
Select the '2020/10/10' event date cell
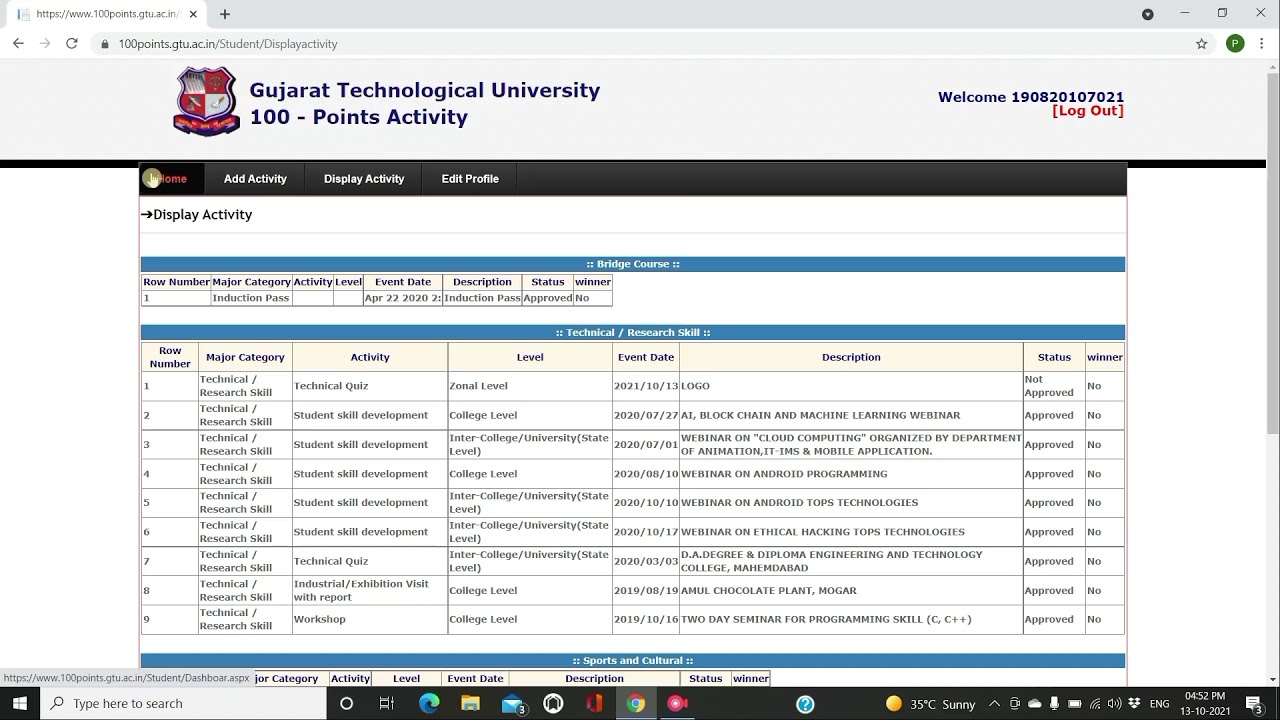tap(646, 503)
